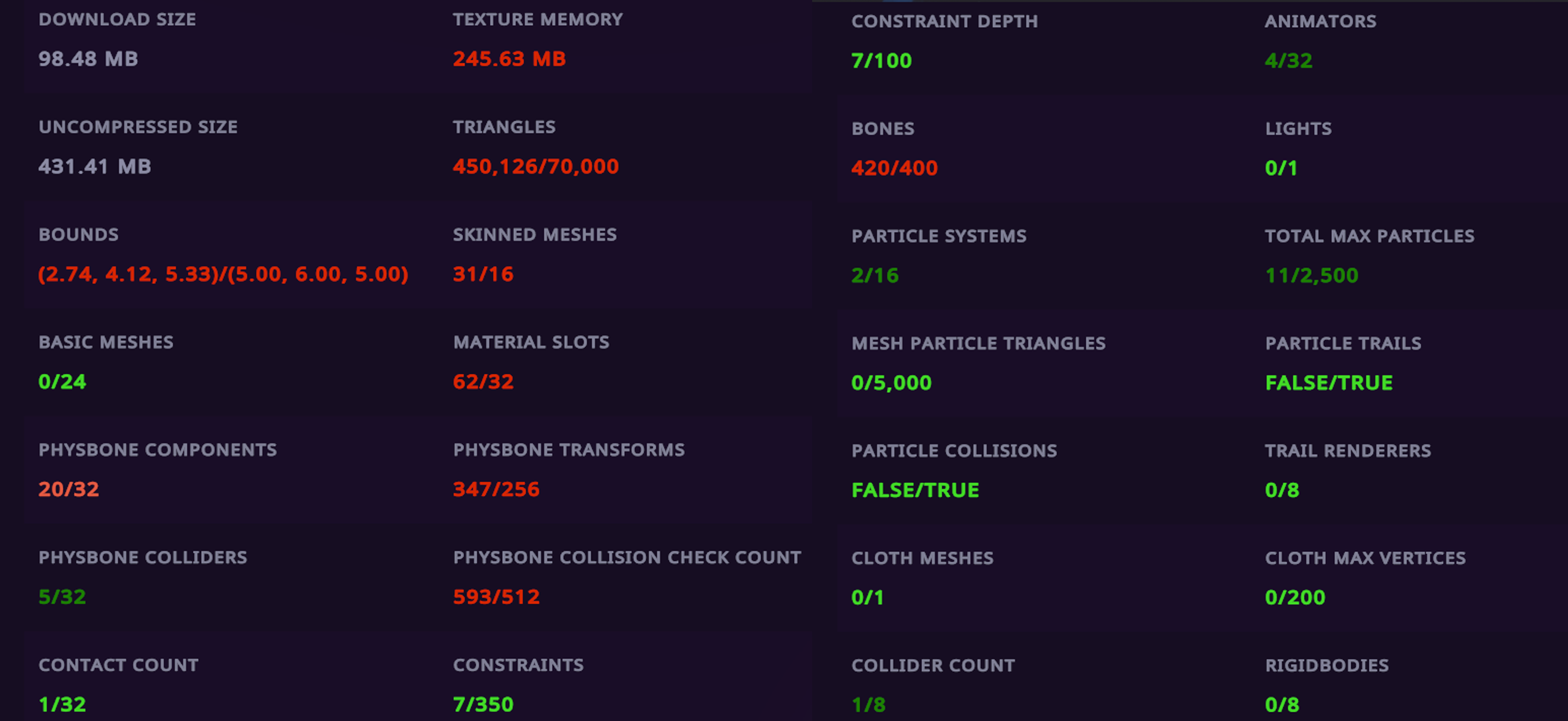This screenshot has width=1568, height=721.
Task: Select the Skinned Meshes 31/16 stat
Action: 483,275
